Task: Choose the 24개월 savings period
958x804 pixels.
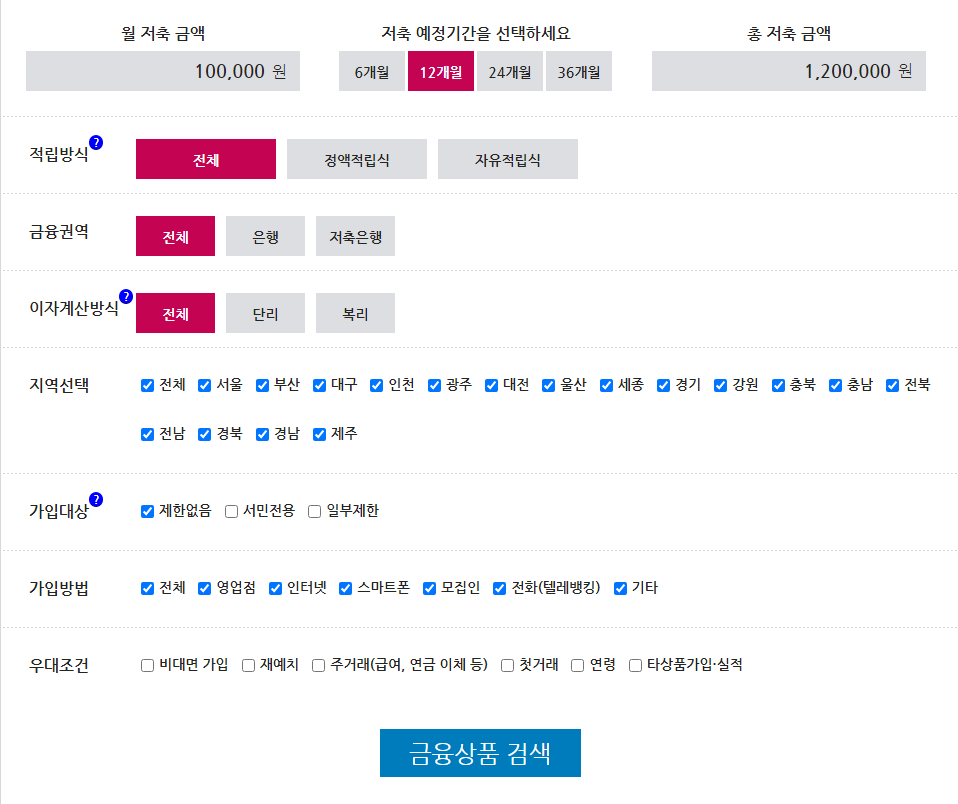Action: coord(509,71)
